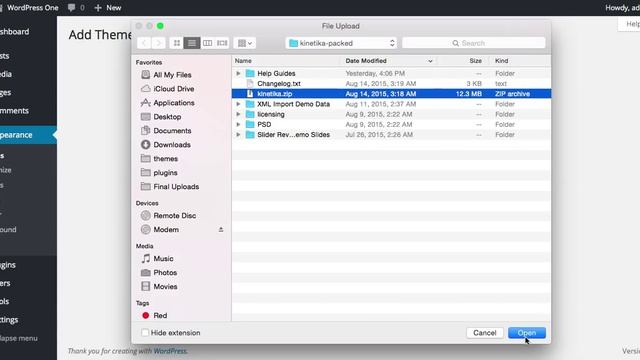The width and height of the screenshot is (640, 360).
Task: Switch to icon grid view
Action: click(177, 43)
